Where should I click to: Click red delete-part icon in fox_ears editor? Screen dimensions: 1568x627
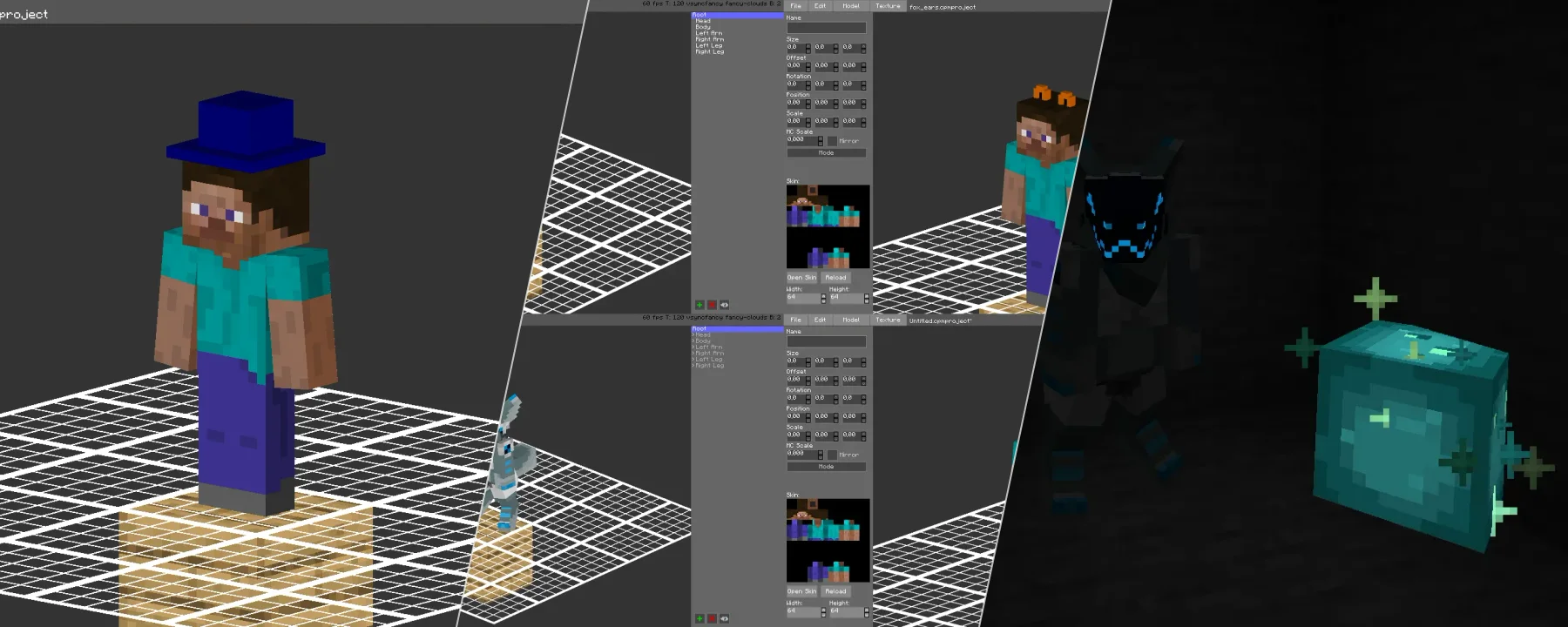712,305
